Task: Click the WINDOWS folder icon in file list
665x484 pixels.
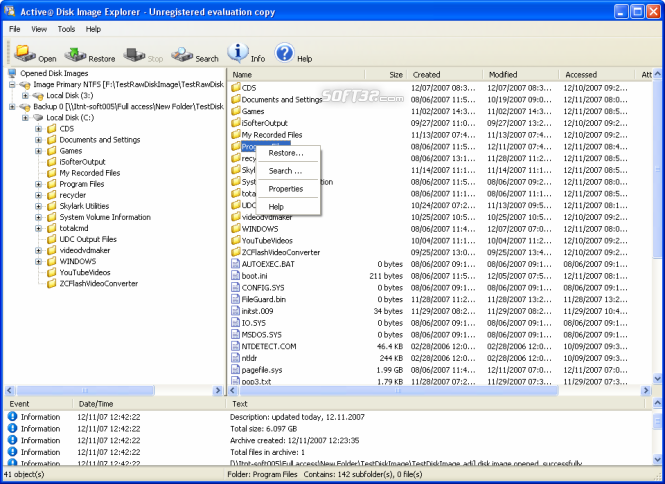Action: click(236, 229)
